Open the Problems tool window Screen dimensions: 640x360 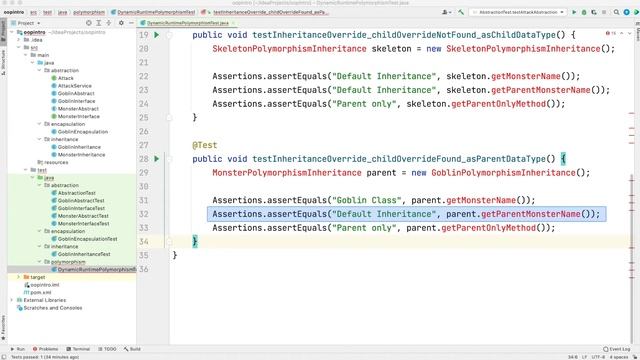pos(45,349)
